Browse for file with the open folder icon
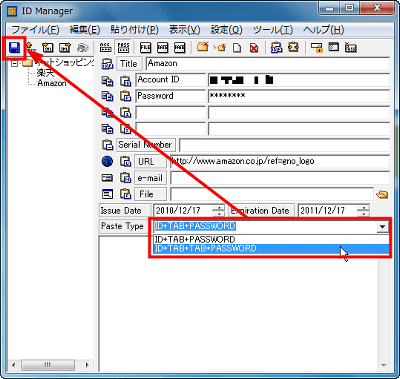 click(x=382, y=194)
